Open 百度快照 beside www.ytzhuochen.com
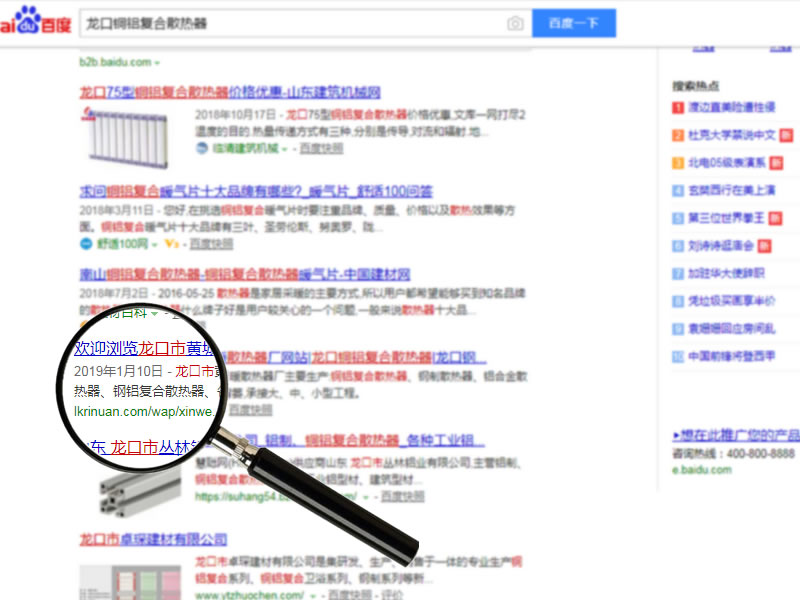 click(x=349, y=594)
